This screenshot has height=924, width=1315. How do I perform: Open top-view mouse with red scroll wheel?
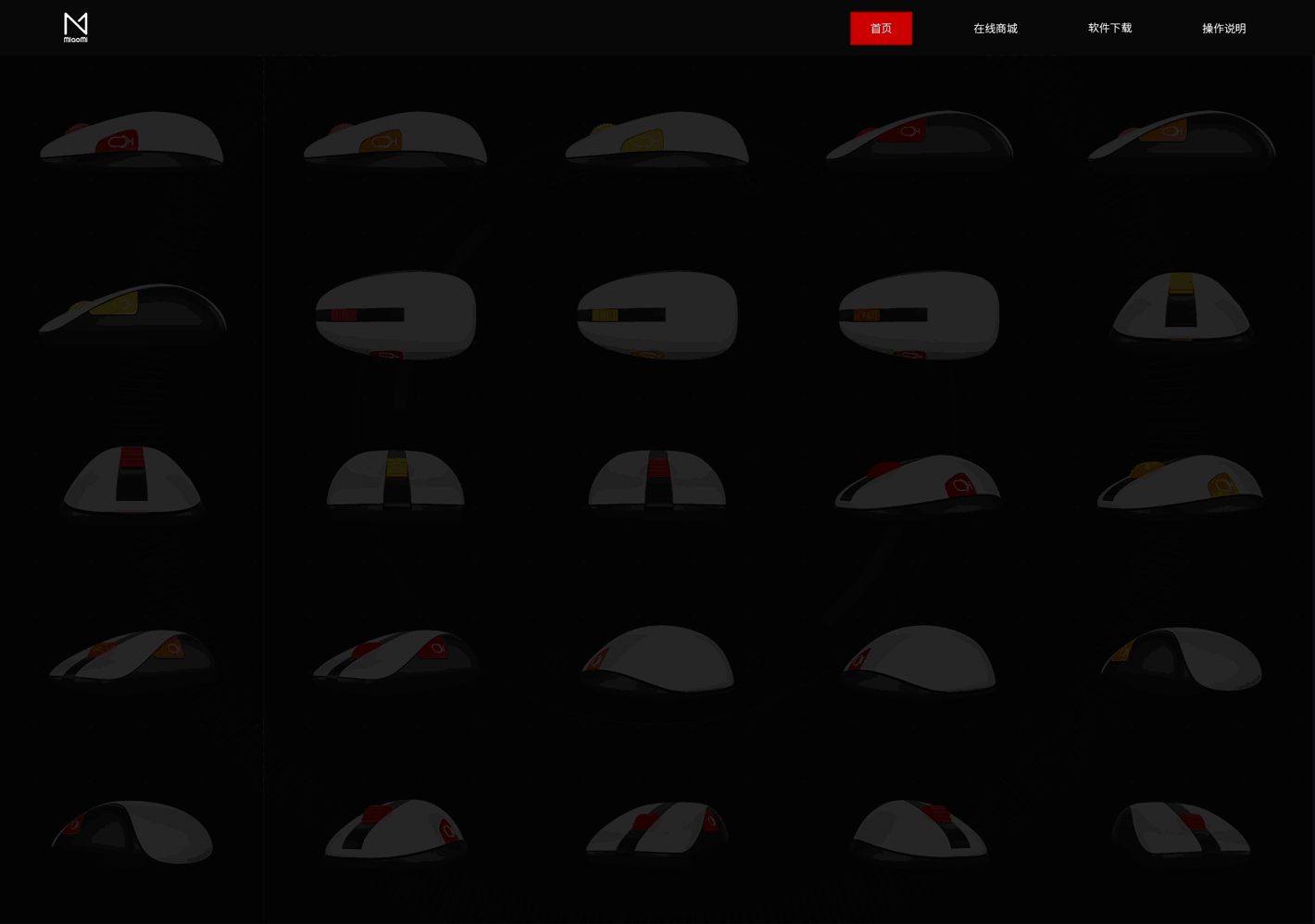[x=395, y=315]
